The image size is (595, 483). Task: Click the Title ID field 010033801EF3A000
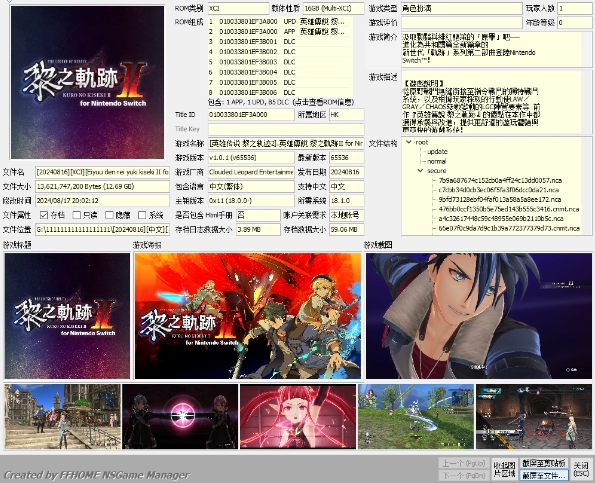tap(251, 115)
